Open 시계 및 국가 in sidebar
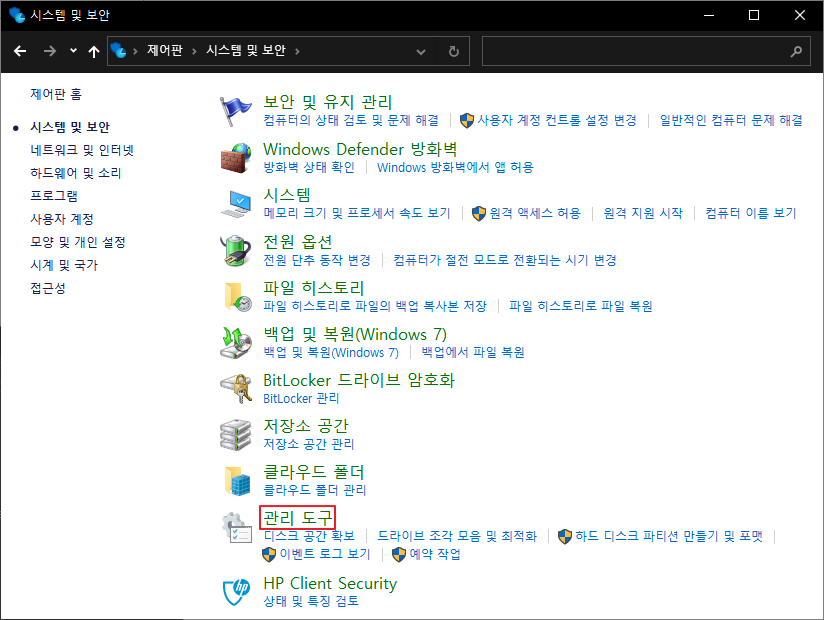This screenshot has width=824, height=620. click(x=64, y=265)
